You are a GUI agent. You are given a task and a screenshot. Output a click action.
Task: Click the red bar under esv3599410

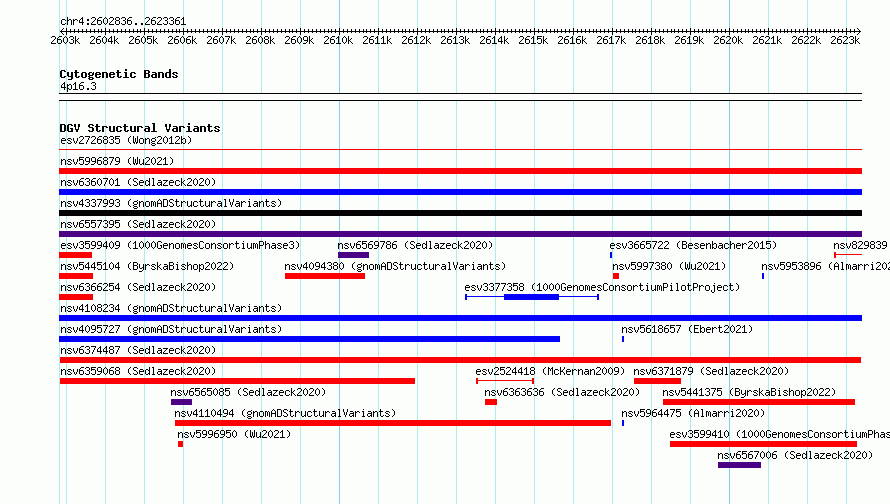[x=763, y=444]
